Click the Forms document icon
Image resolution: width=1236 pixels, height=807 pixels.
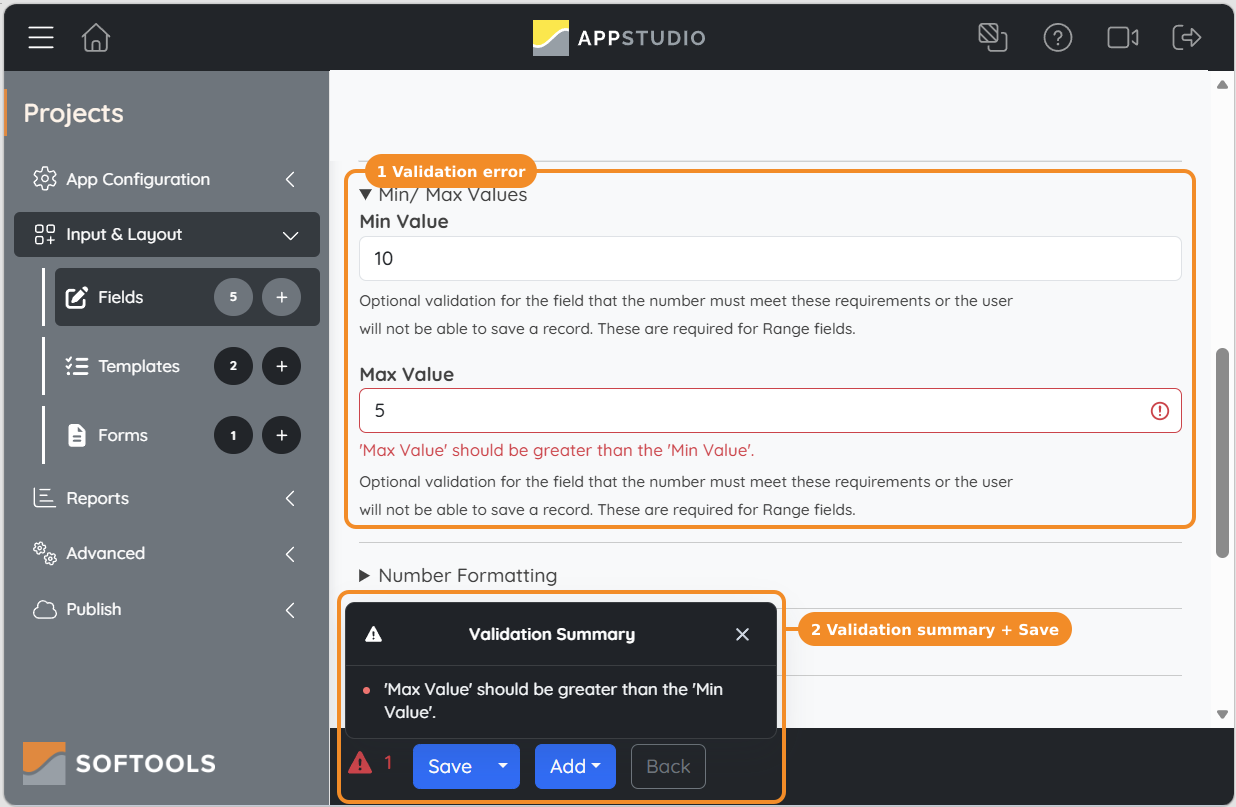[x=77, y=435]
